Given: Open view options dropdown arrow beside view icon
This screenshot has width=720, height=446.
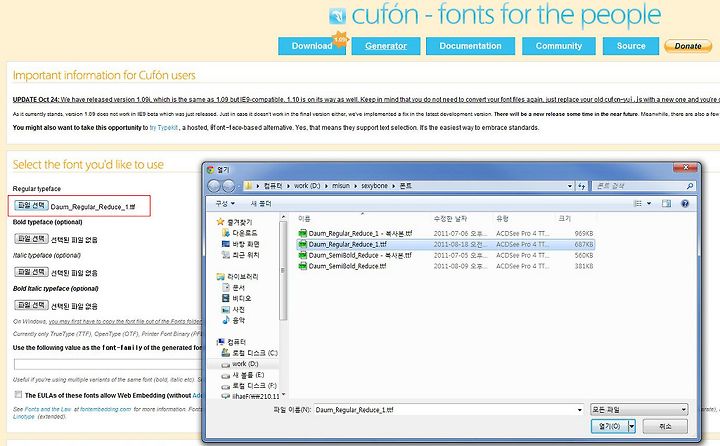Looking at the screenshot, I should [649, 203].
